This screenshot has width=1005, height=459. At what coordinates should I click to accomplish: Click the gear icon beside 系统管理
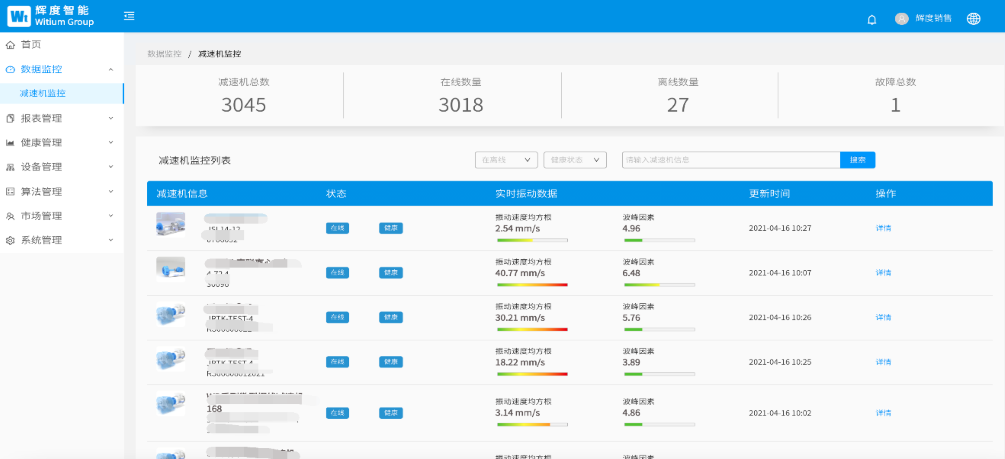click(x=11, y=240)
